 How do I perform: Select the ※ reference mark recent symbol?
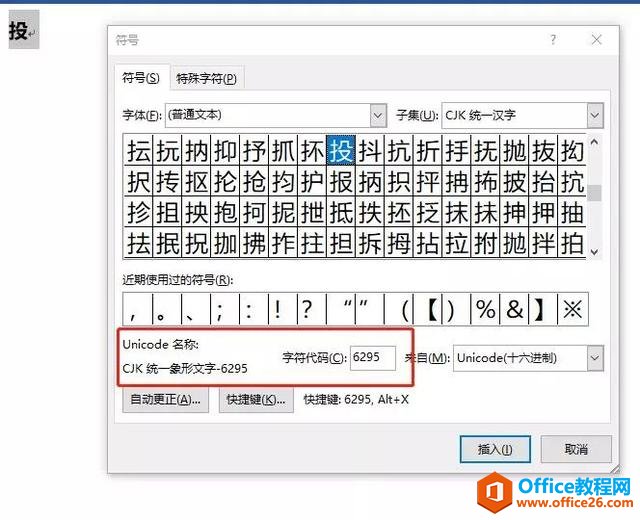[573, 309]
